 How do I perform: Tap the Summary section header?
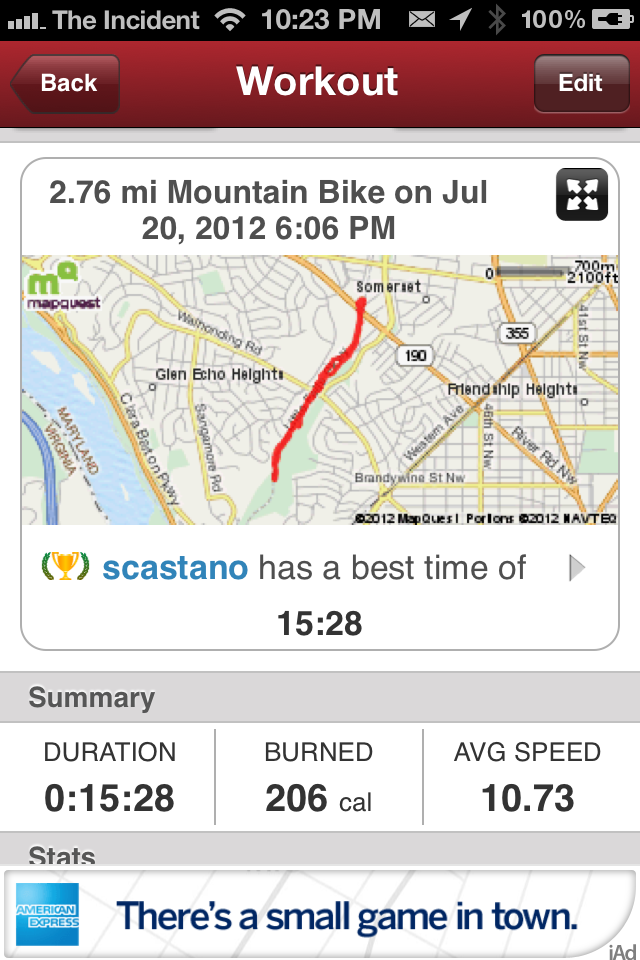click(320, 697)
